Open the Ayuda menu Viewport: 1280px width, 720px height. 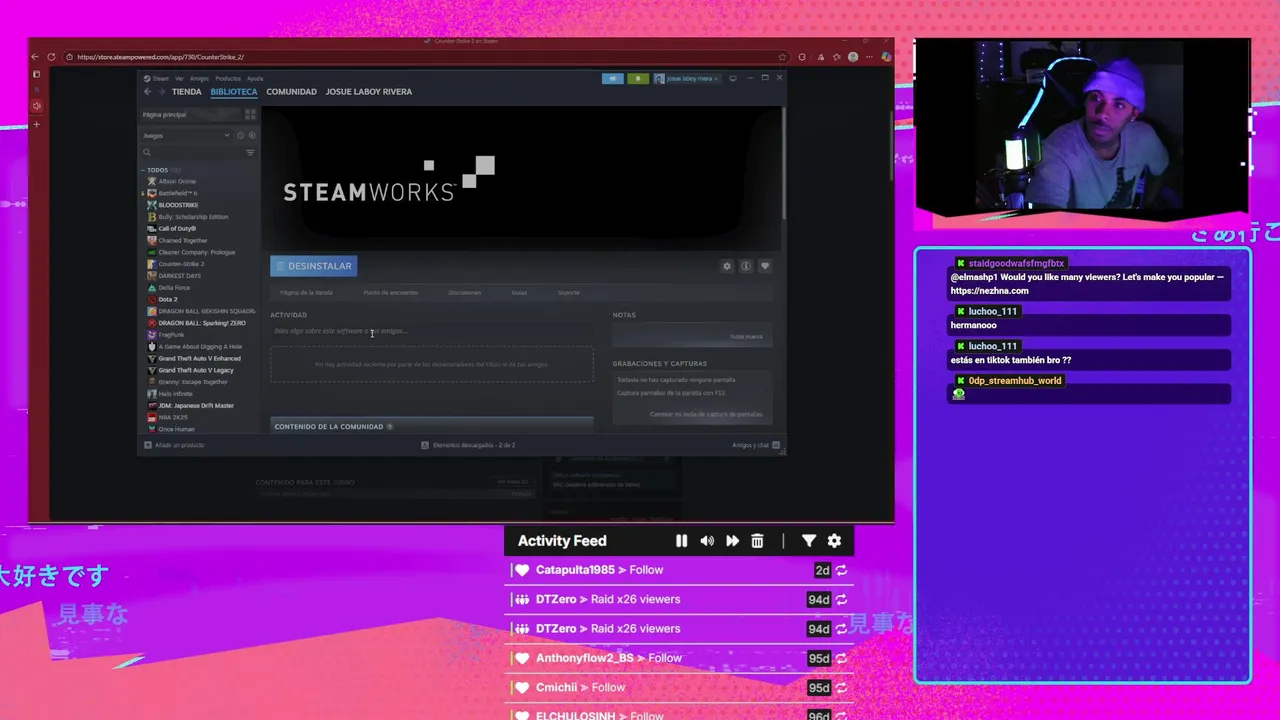tap(255, 78)
